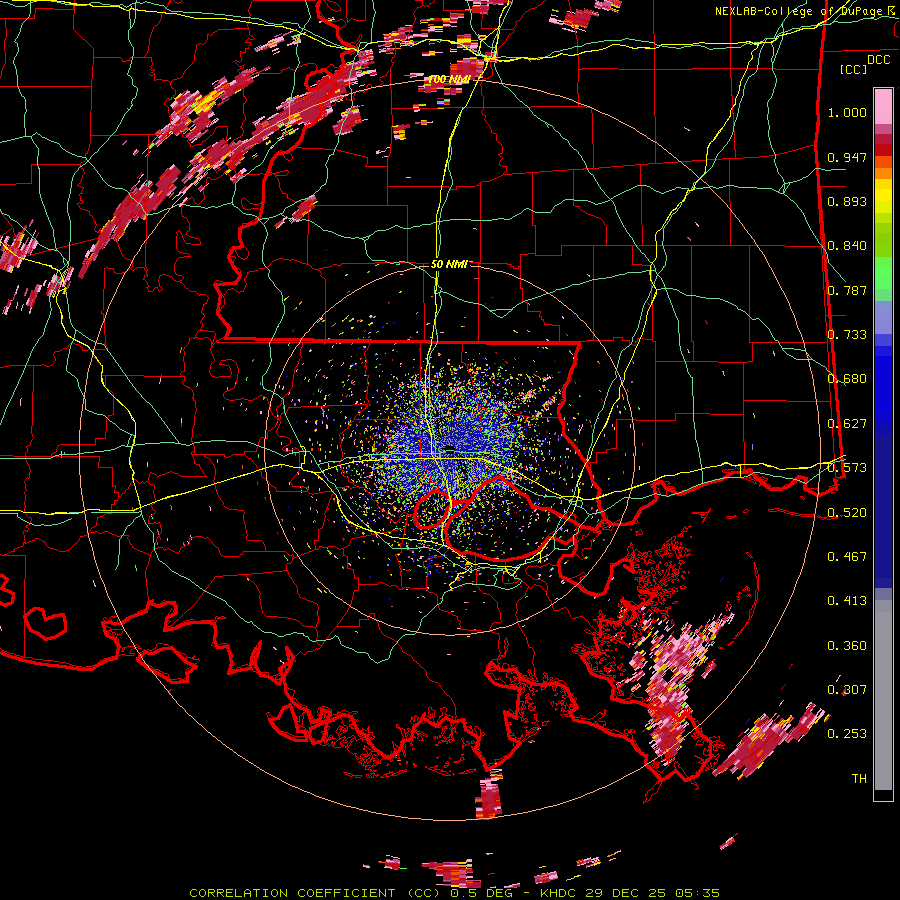Select the 0.360 legend value

(x=847, y=646)
